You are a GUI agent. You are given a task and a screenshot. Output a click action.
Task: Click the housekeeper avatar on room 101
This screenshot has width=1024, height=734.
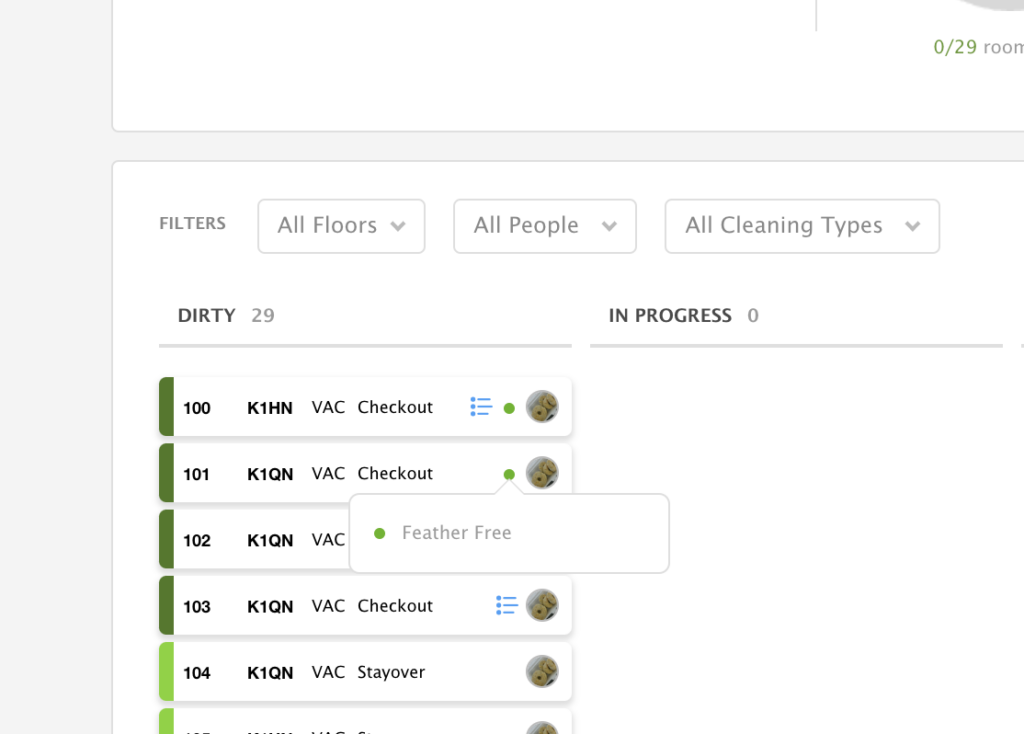(x=542, y=473)
